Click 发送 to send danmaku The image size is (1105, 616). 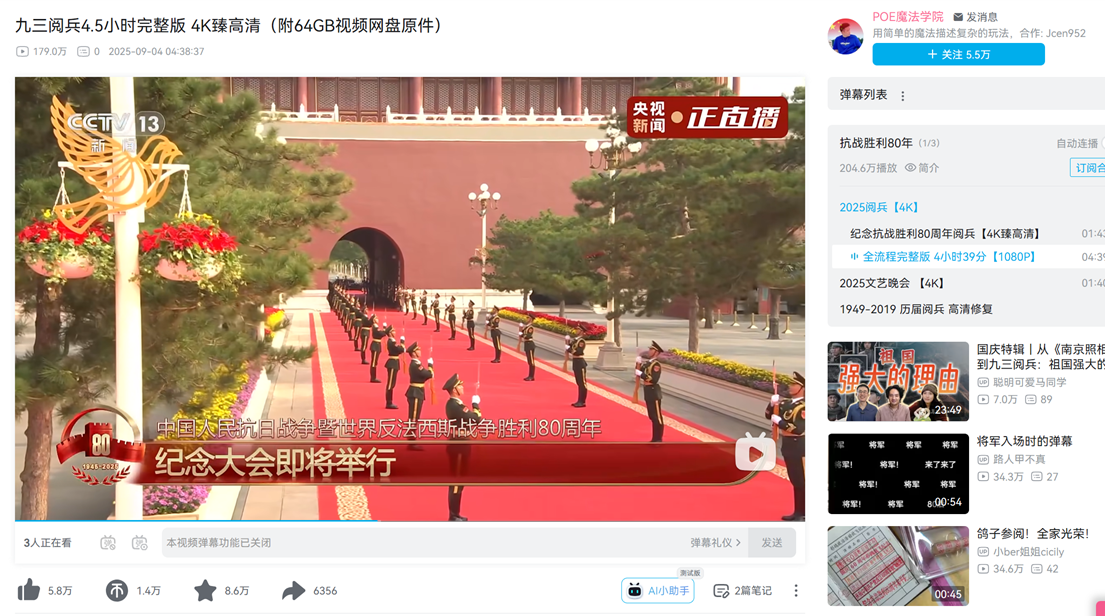[x=772, y=543]
